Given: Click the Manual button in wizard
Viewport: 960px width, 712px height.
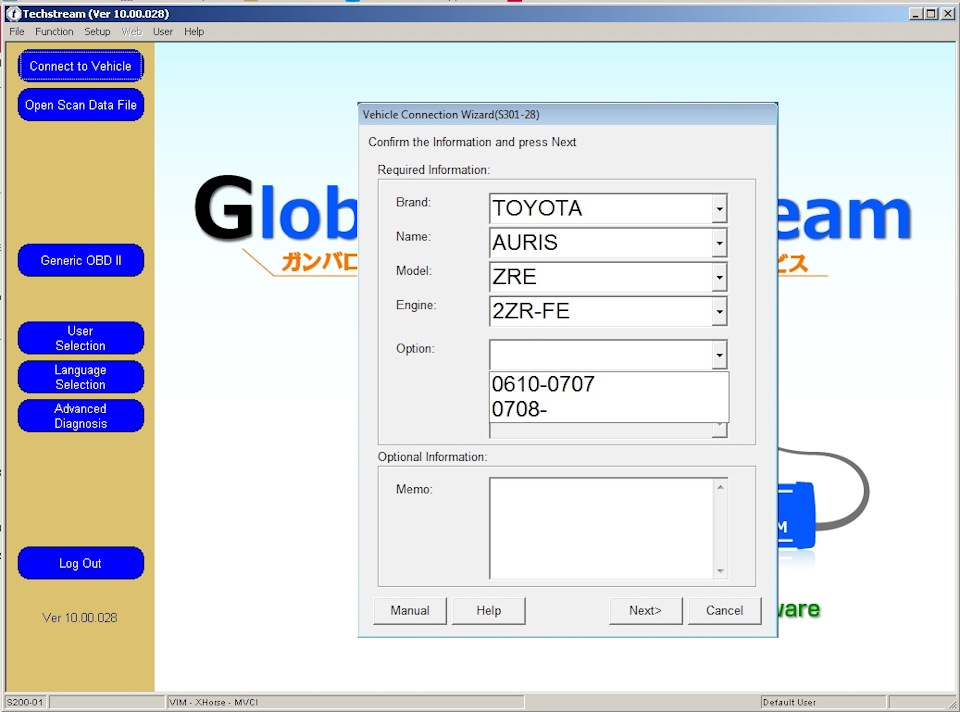Looking at the screenshot, I should 410,610.
